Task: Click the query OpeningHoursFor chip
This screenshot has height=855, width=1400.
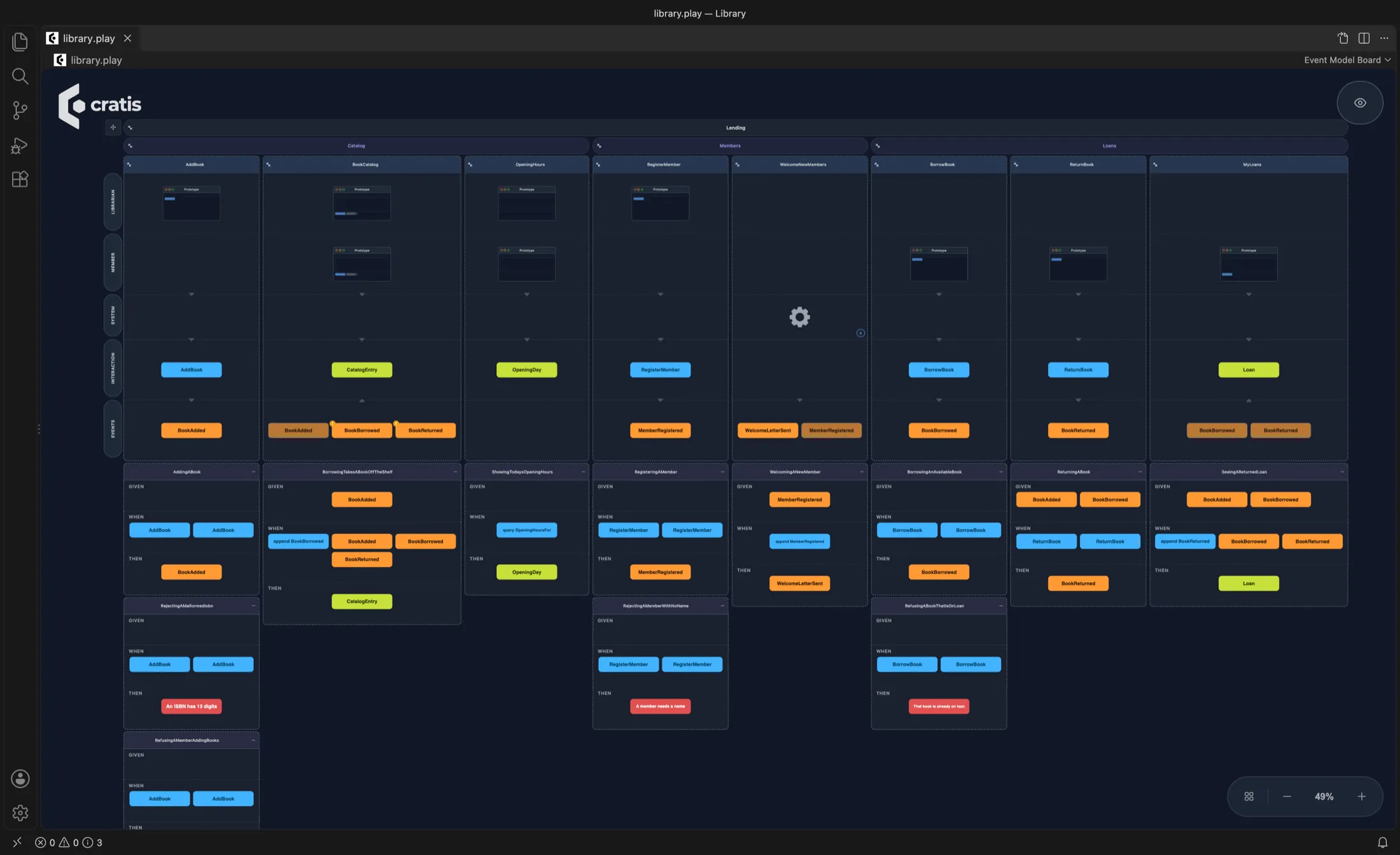Action: point(526,530)
